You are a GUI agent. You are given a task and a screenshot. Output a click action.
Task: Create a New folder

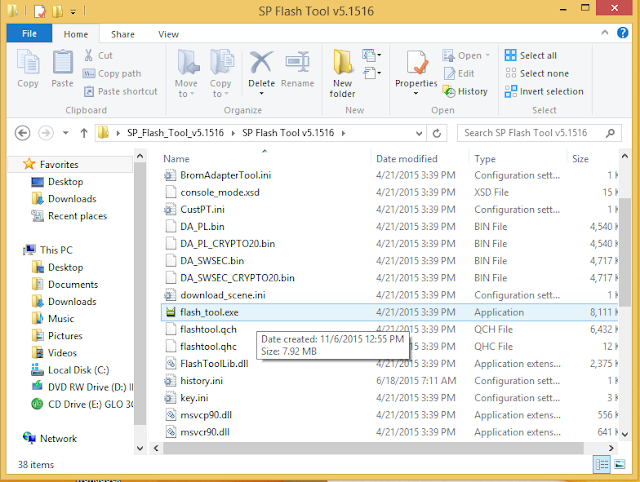[x=342, y=73]
